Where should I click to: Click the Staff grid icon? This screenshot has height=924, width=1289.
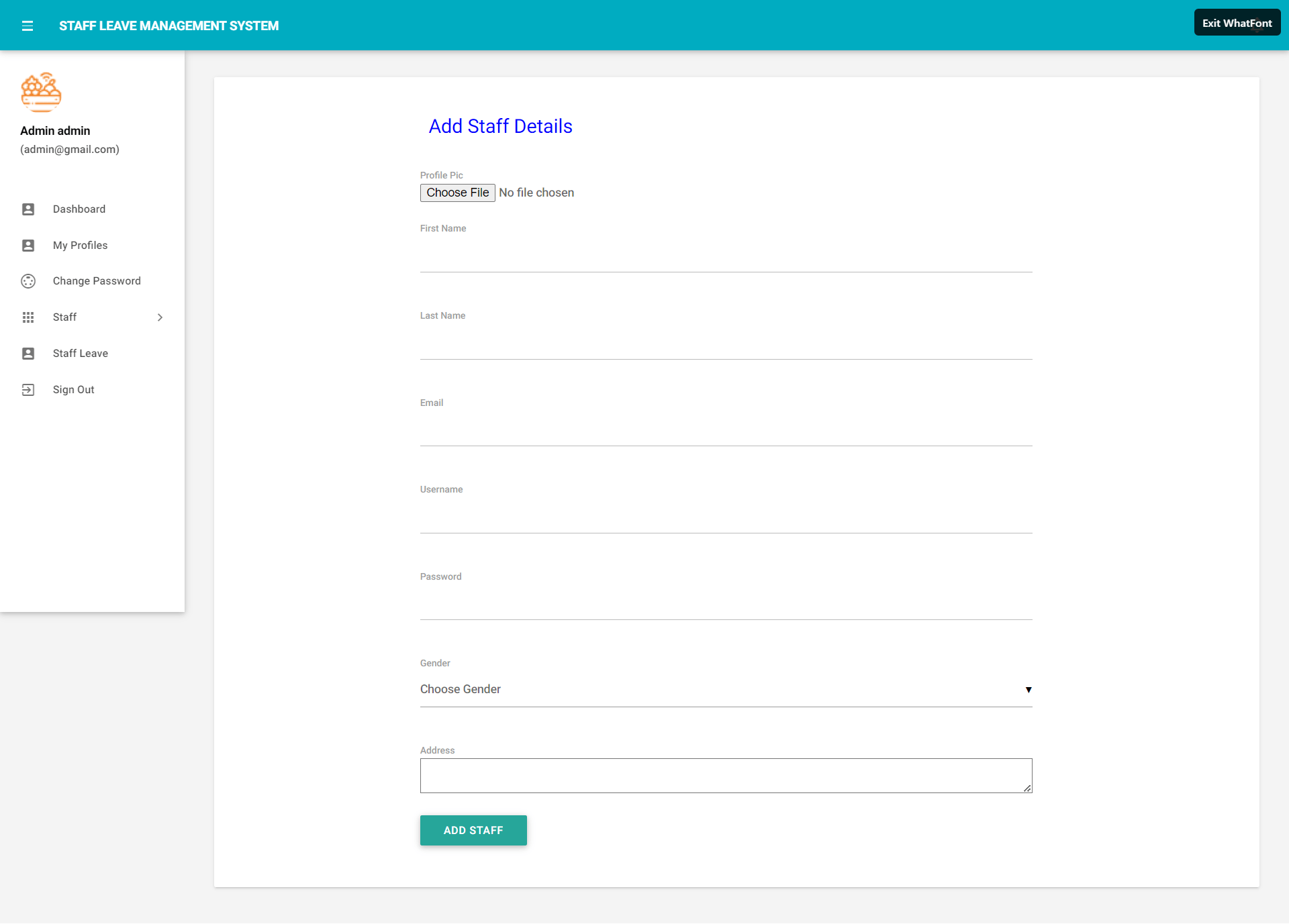(x=28, y=317)
